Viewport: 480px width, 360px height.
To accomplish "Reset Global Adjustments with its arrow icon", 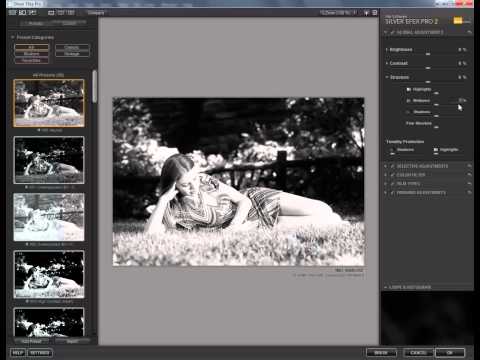I will click(x=469, y=32).
